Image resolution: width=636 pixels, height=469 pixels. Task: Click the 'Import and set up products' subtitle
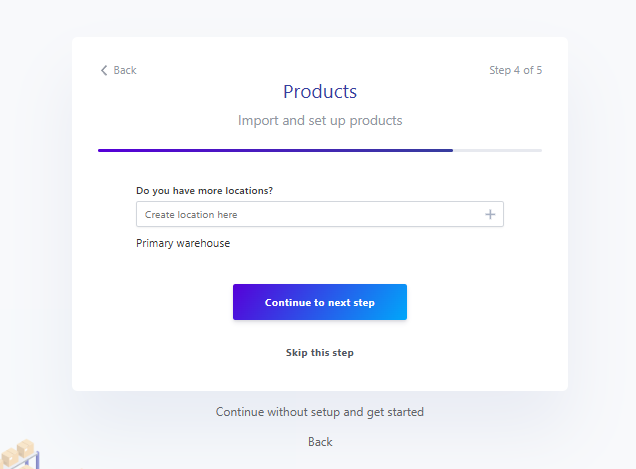pos(320,121)
